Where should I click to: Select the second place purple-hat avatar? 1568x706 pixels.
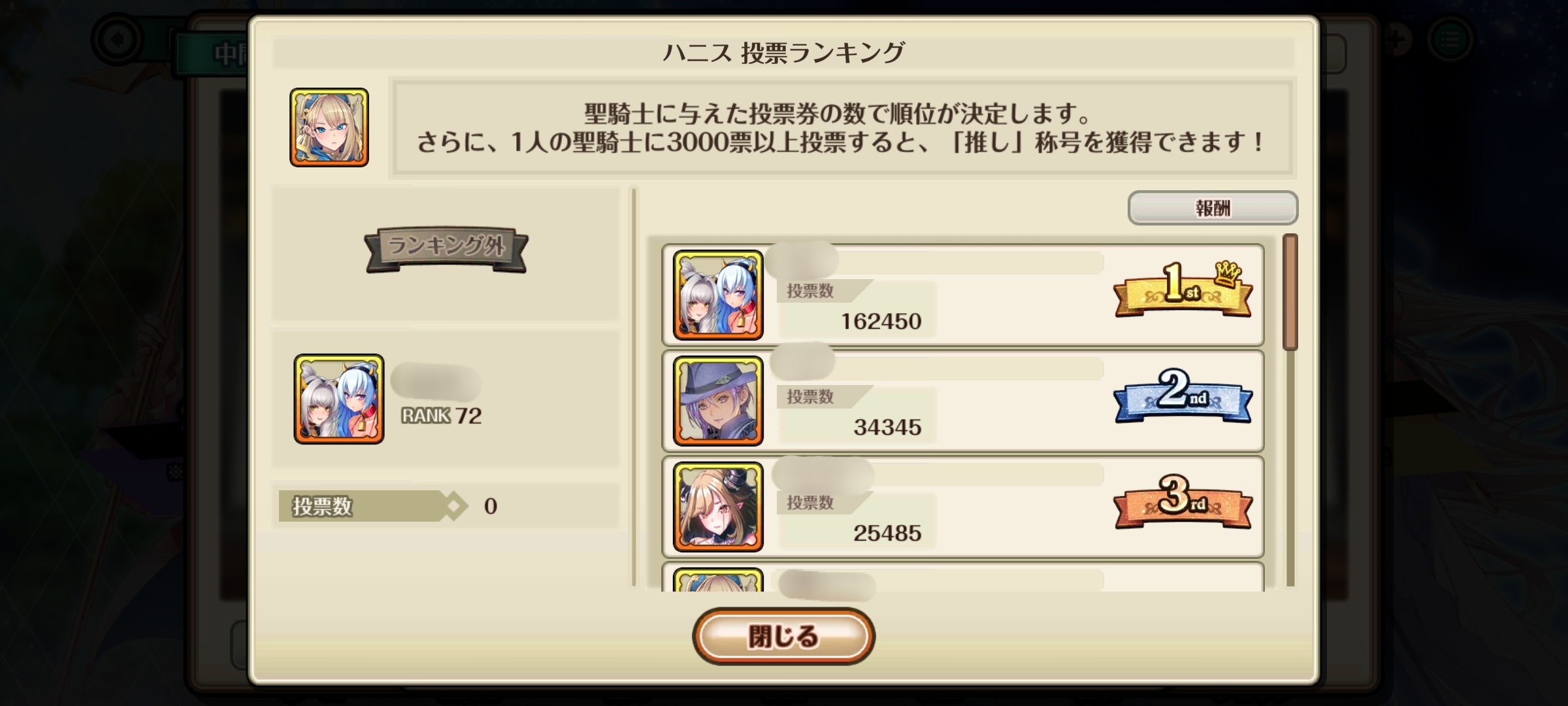[718, 401]
